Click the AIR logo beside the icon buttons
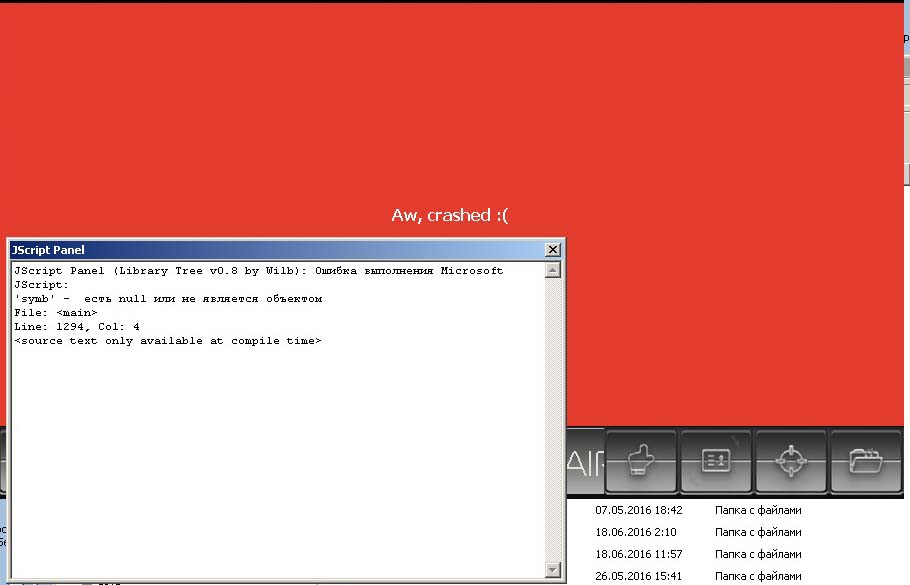Screen dimensions: 910x585 585,462
